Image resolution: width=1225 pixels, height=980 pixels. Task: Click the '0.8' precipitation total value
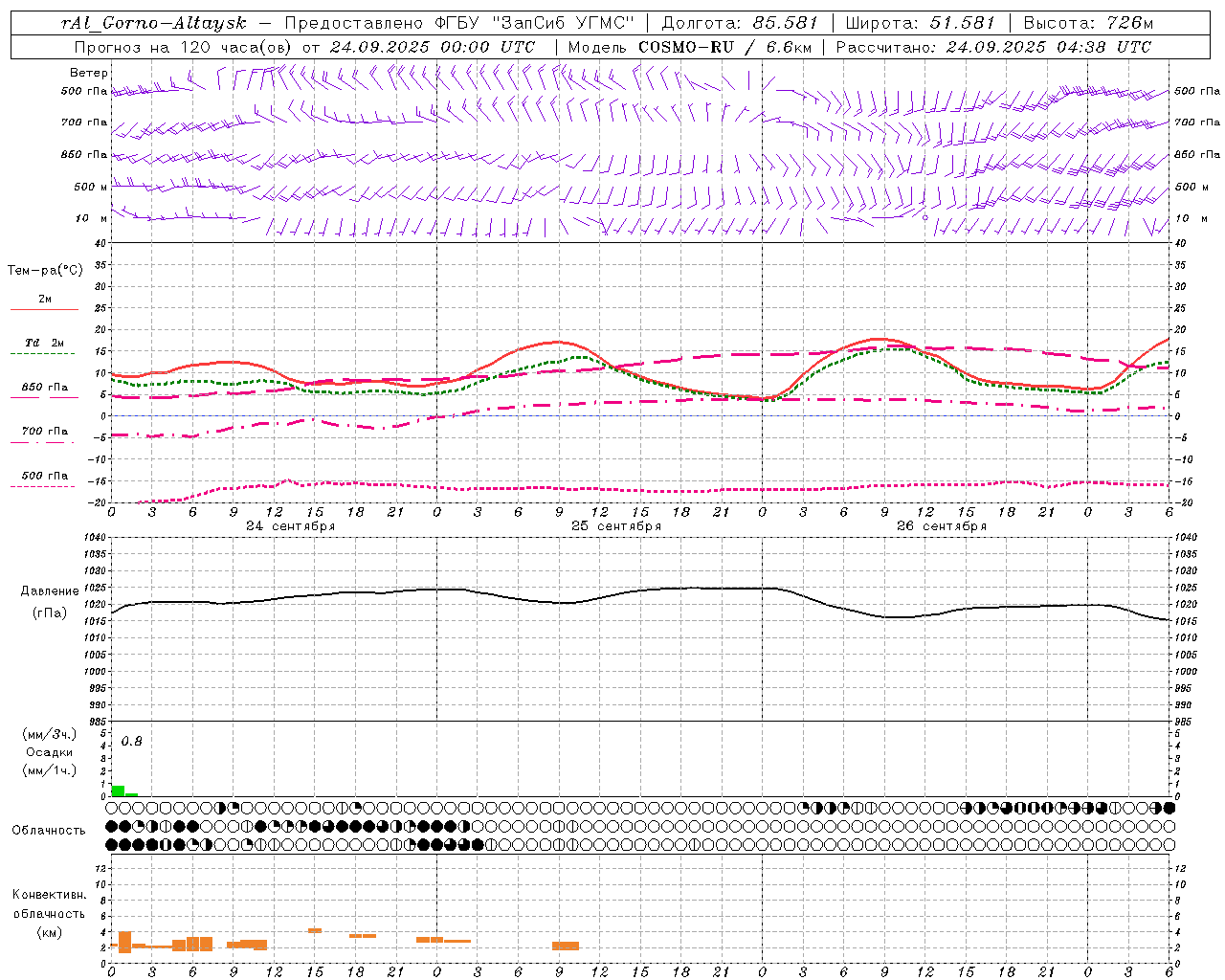coord(131,742)
